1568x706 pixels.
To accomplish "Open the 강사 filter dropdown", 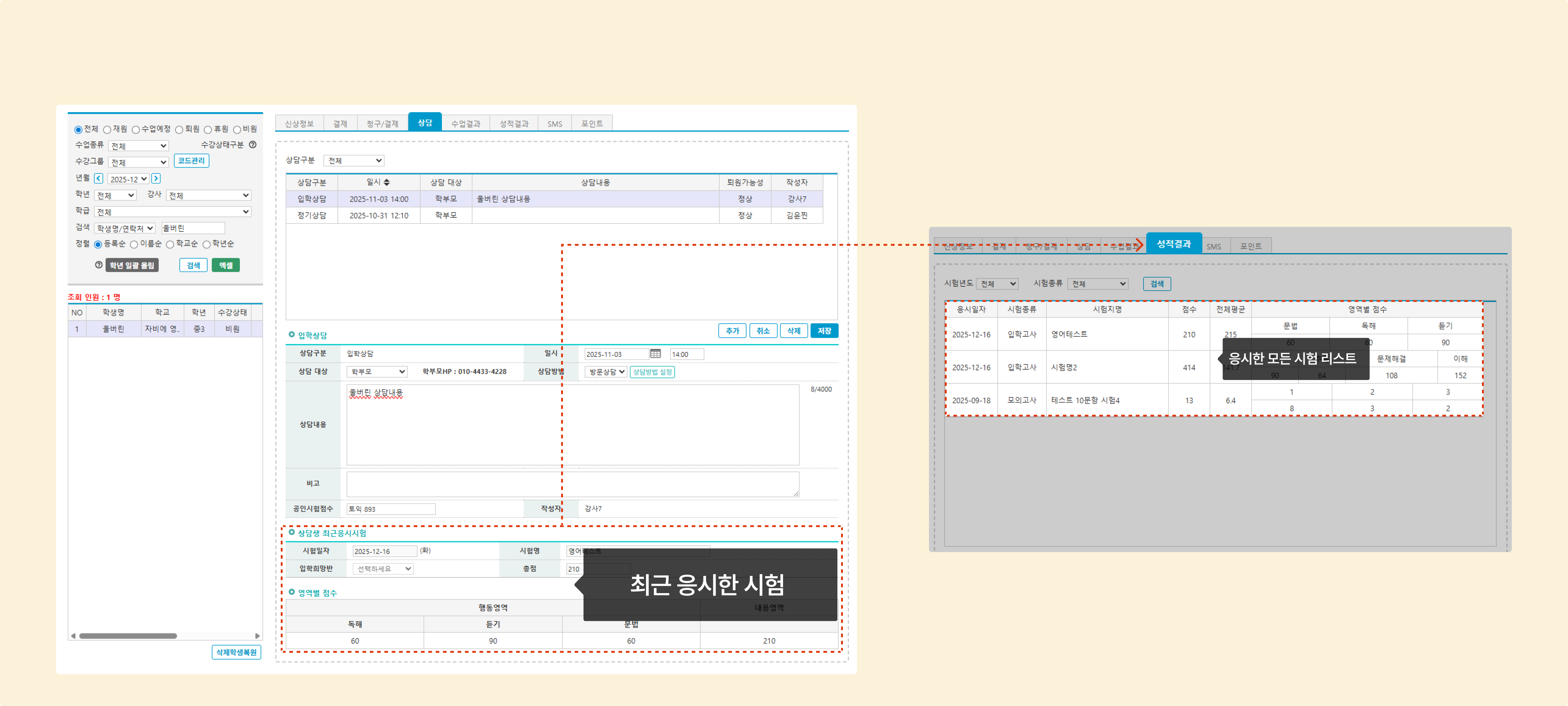I will 208,195.
